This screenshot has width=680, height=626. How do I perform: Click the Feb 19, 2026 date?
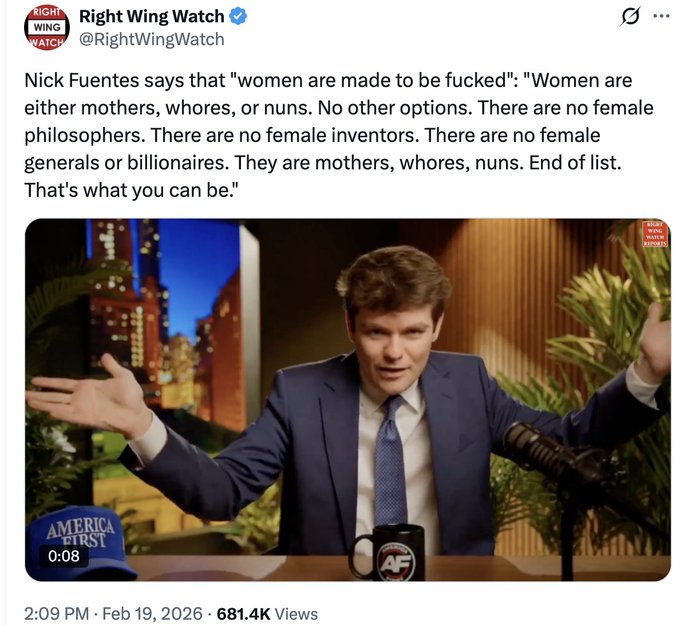click(152, 614)
